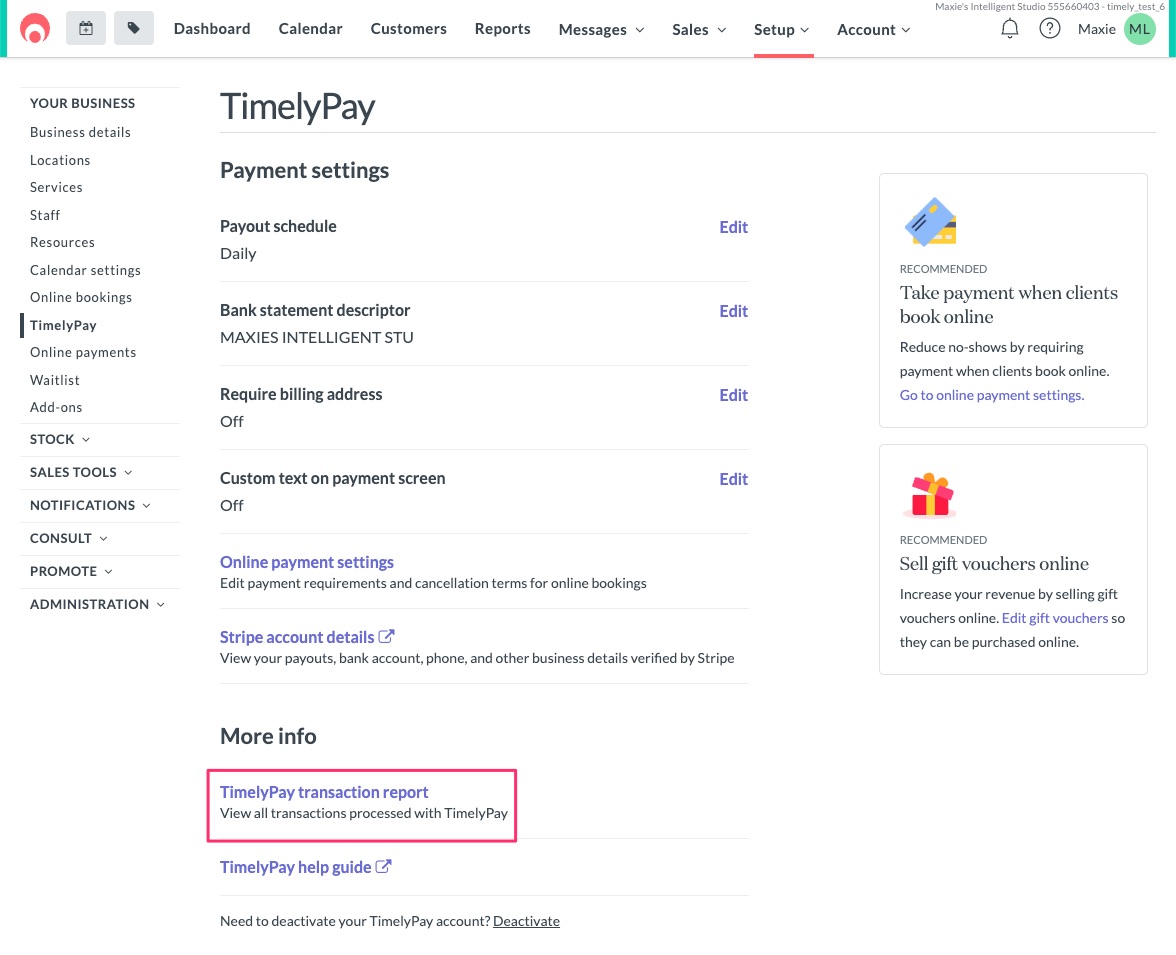Viewport: 1176px width, 955px height.
Task: Open the Setup dropdown menu
Action: [x=782, y=29]
